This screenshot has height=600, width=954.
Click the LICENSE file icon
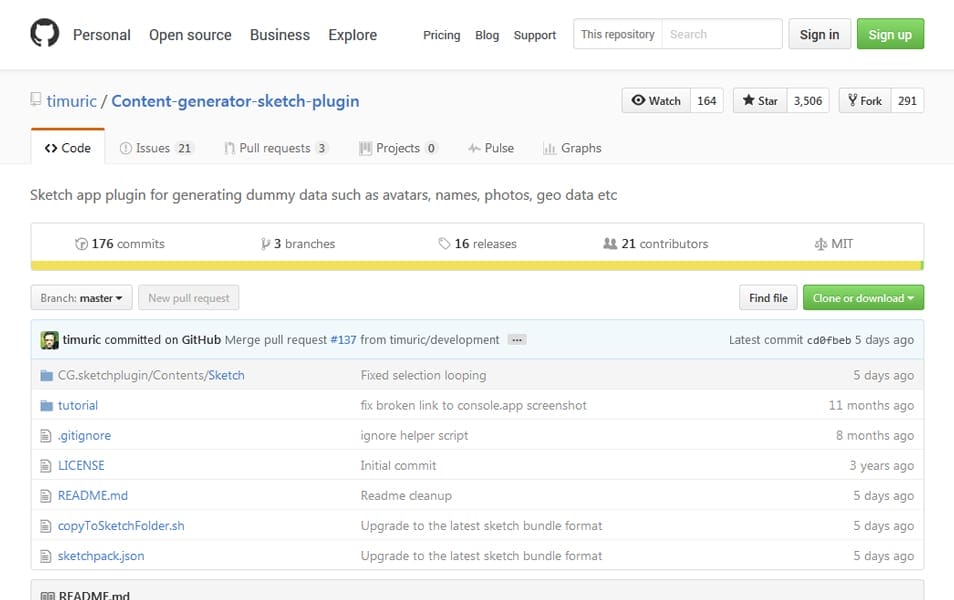pos(46,466)
